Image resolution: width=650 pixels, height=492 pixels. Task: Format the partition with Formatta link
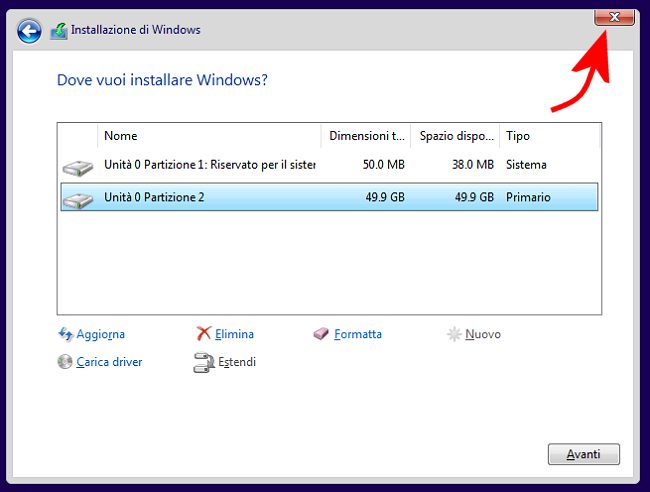[358, 334]
